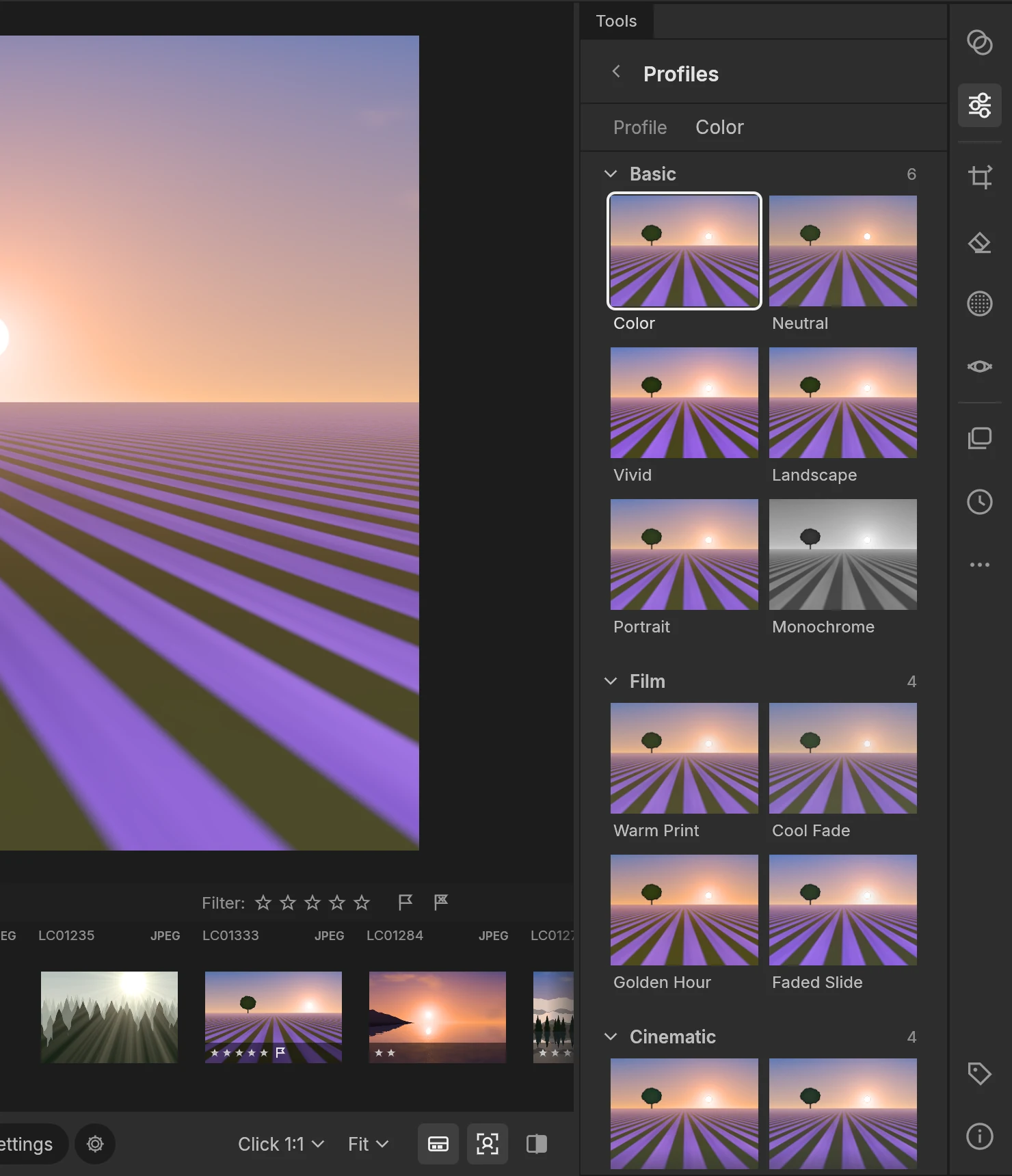Apply the Warm Print film profile
The width and height of the screenshot is (1012, 1176).
(684, 758)
